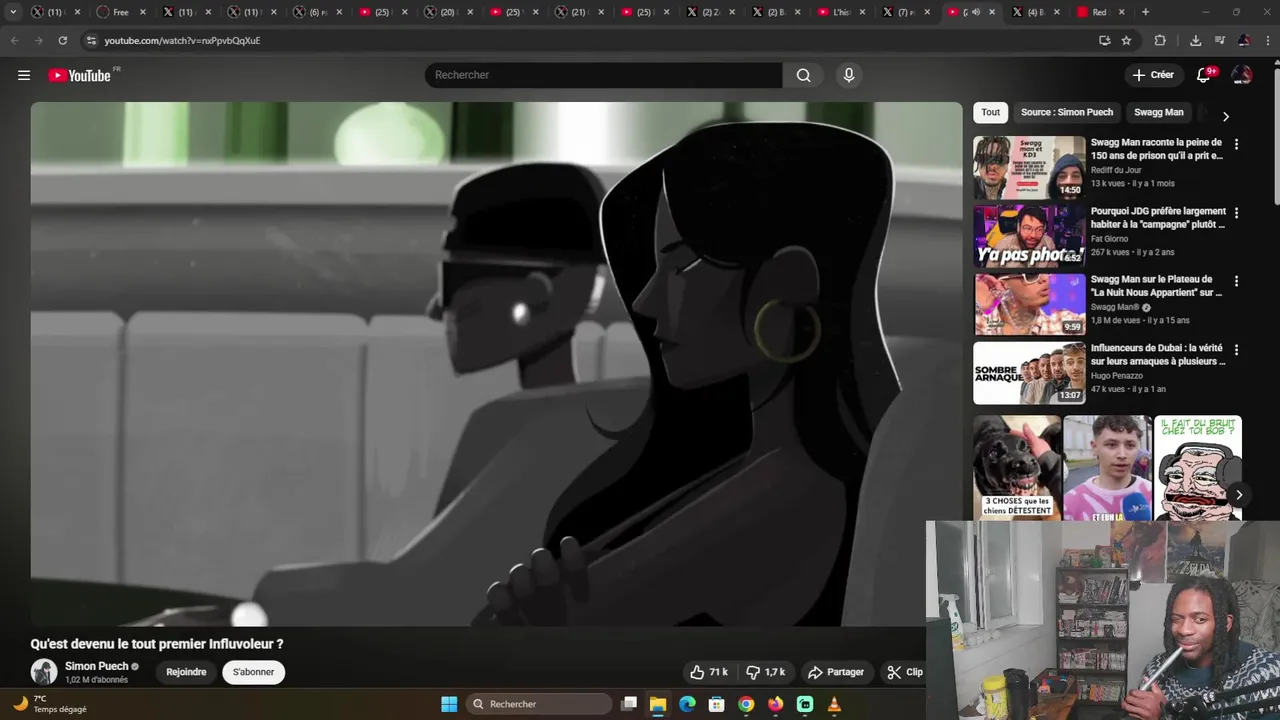This screenshot has width=1280, height=720.
Task: Open options for Pourquoi JDG video
Action: 1236,213
